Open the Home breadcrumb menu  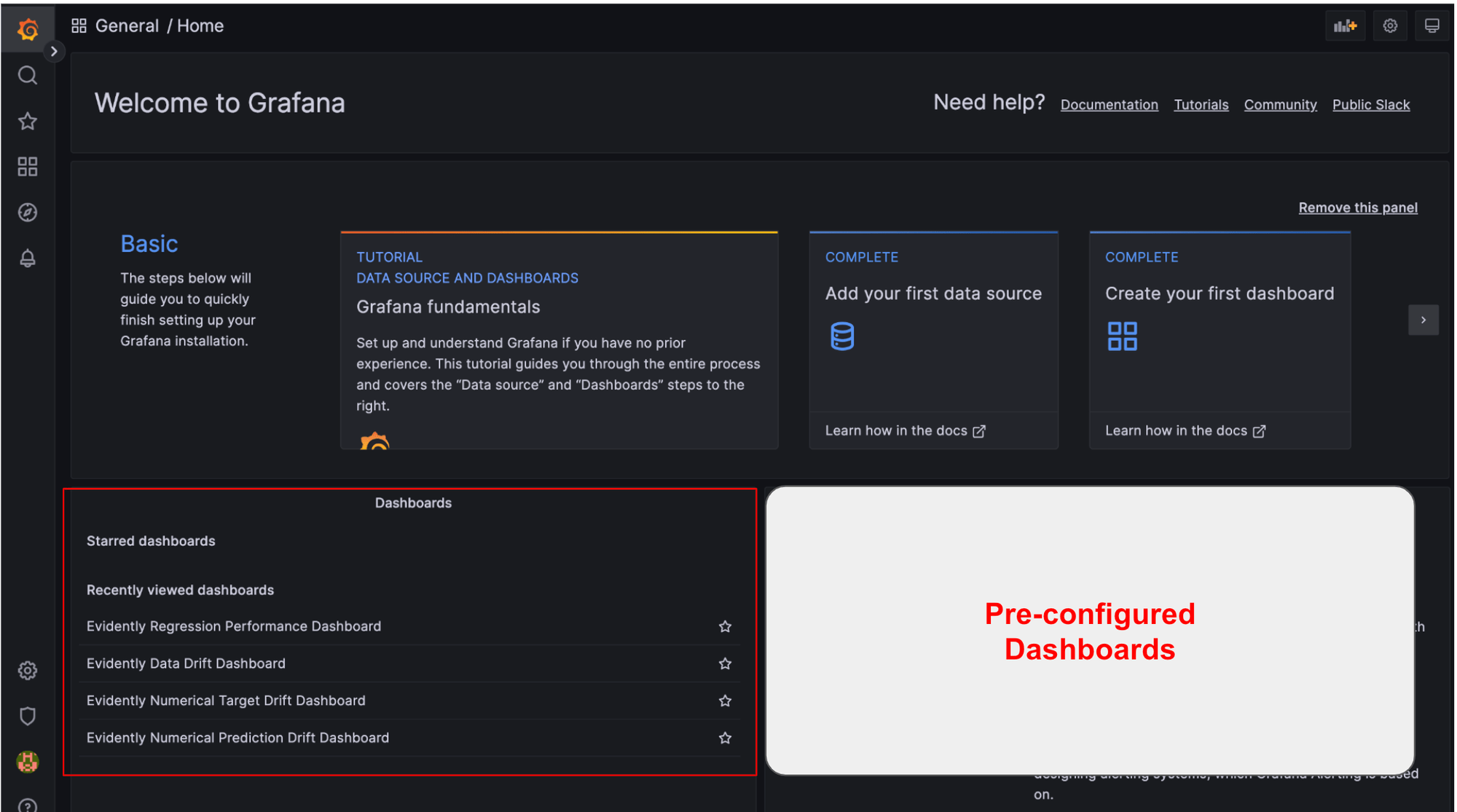click(x=200, y=25)
